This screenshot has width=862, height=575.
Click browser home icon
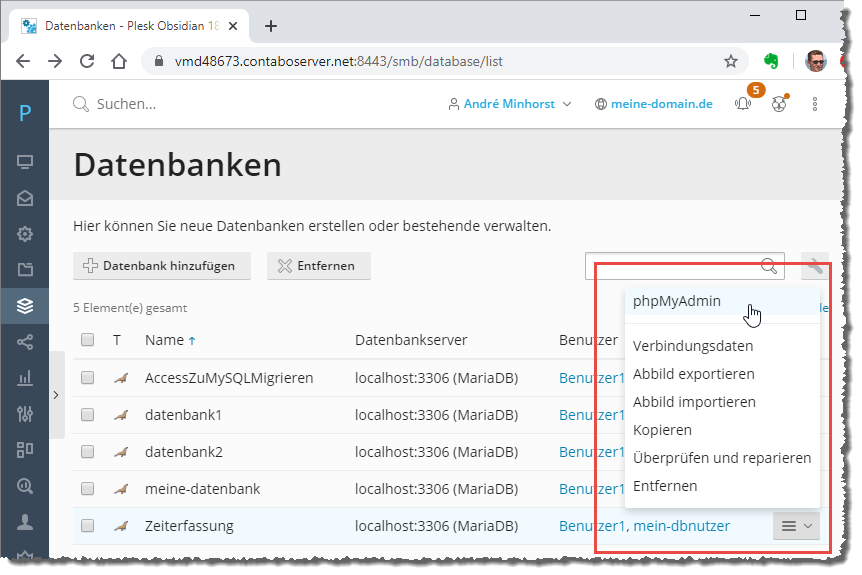pos(119,61)
